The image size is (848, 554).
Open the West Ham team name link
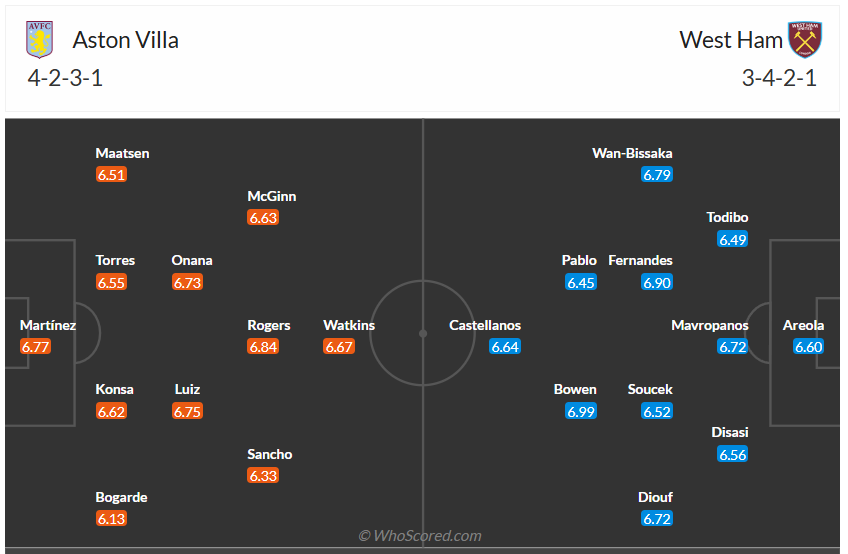(730, 40)
